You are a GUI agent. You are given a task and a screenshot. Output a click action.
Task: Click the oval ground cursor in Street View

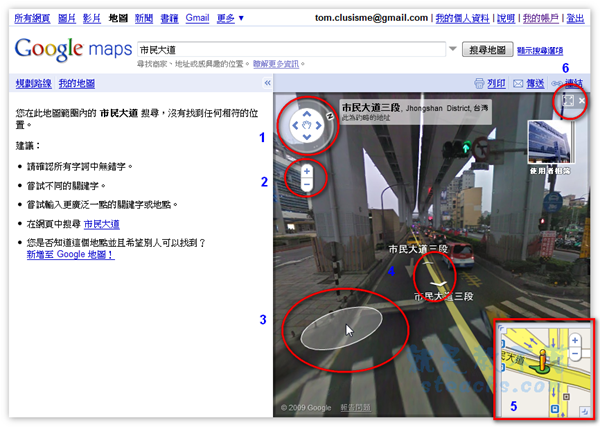(x=341, y=328)
